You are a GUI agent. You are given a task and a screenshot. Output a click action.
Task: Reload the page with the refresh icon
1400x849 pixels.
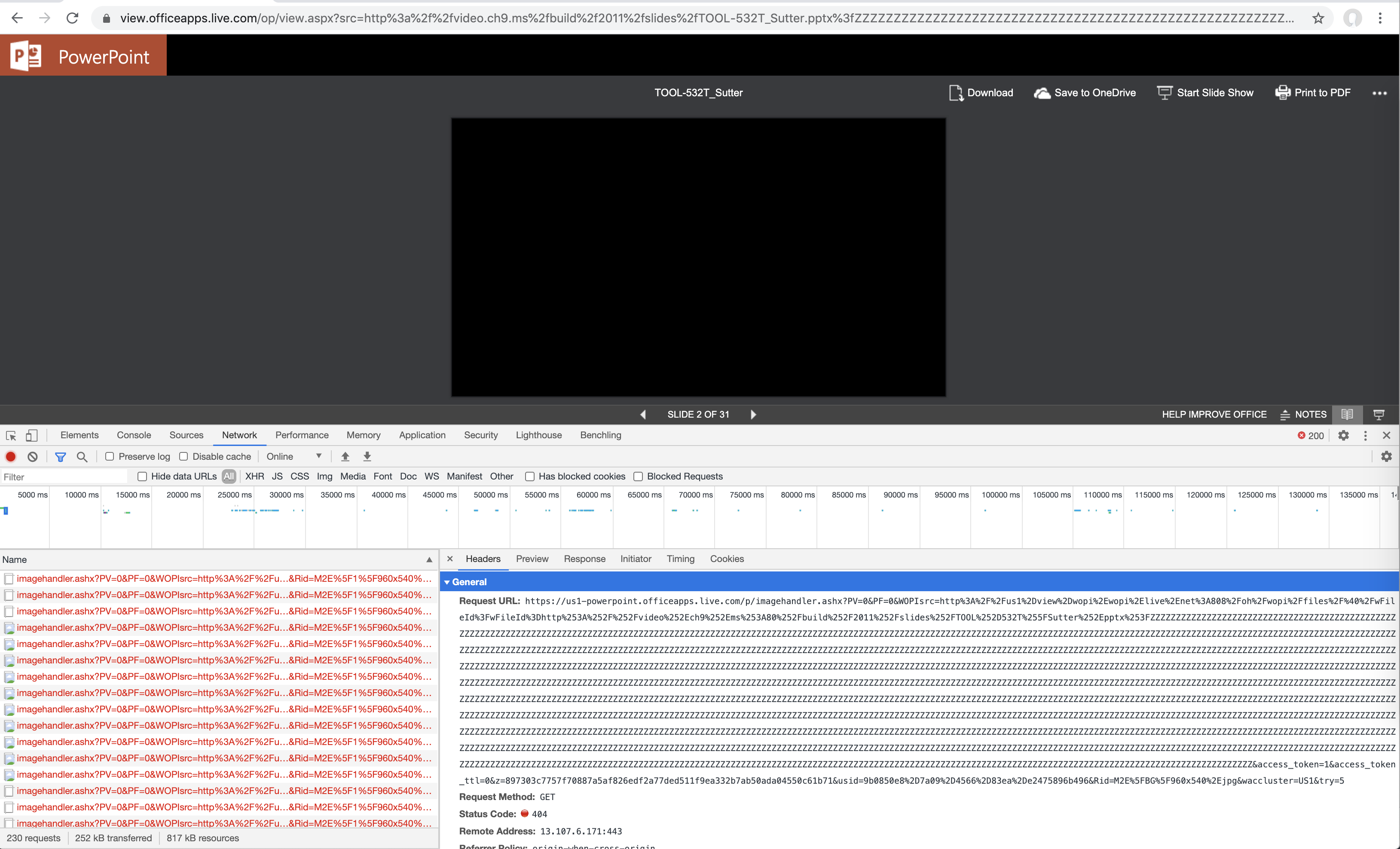click(x=72, y=18)
